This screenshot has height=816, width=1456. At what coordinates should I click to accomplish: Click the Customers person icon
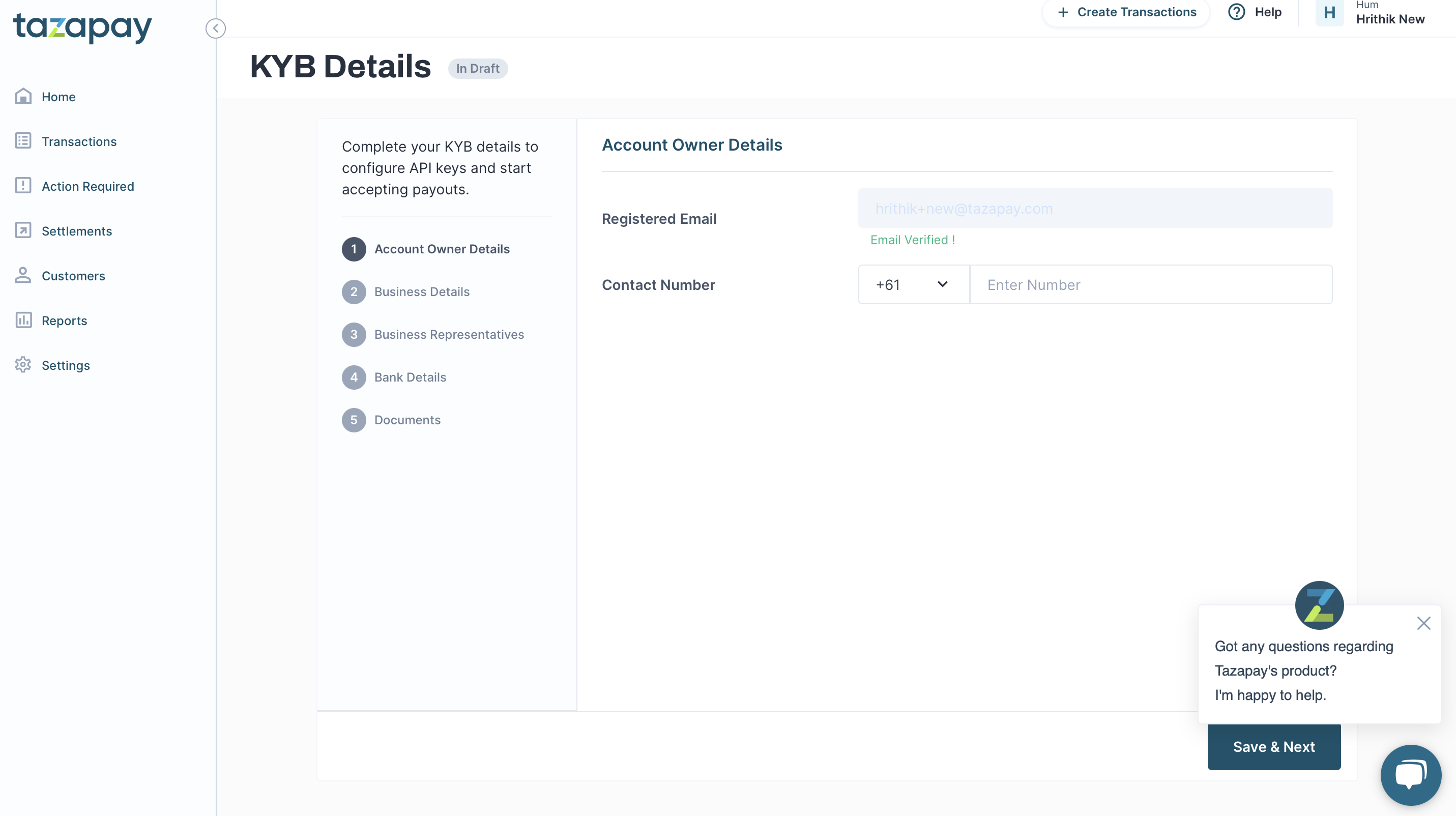click(x=23, y=275)
